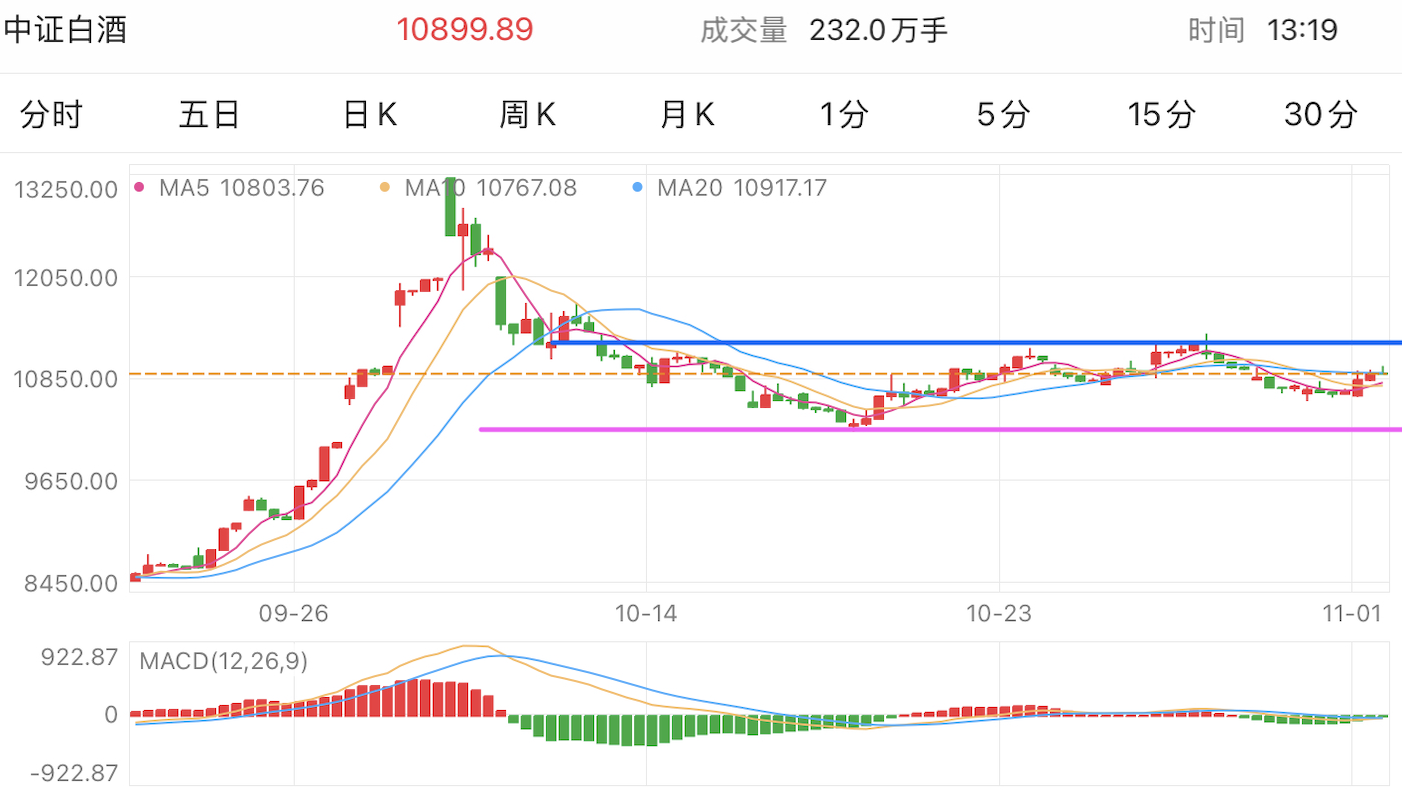Open the 五日 chart tab
The width and height of the screenshot is (1402, 792).
click(210, 115)
